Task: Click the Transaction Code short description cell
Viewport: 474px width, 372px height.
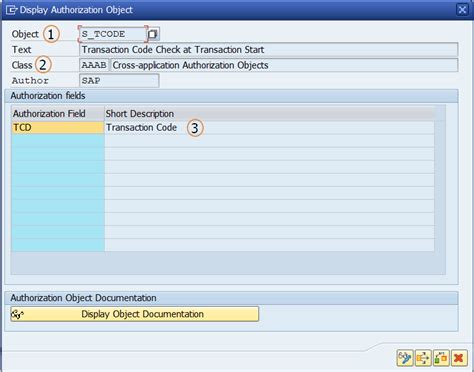Action: tap(269, 127)
